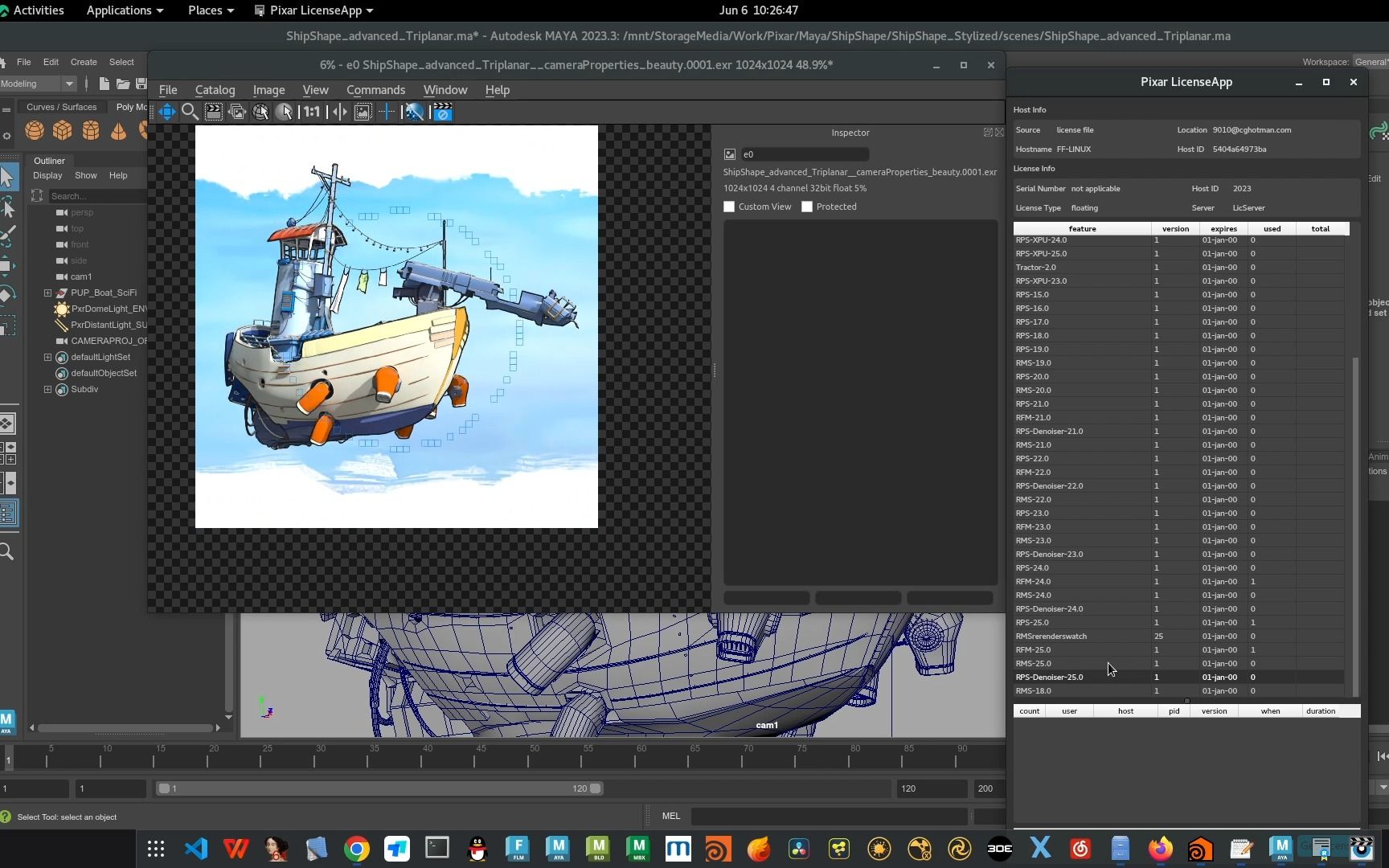Screen dimensions: 1389x868
Task: Sort license features by the expires column header
Action: pos(1223,228)
